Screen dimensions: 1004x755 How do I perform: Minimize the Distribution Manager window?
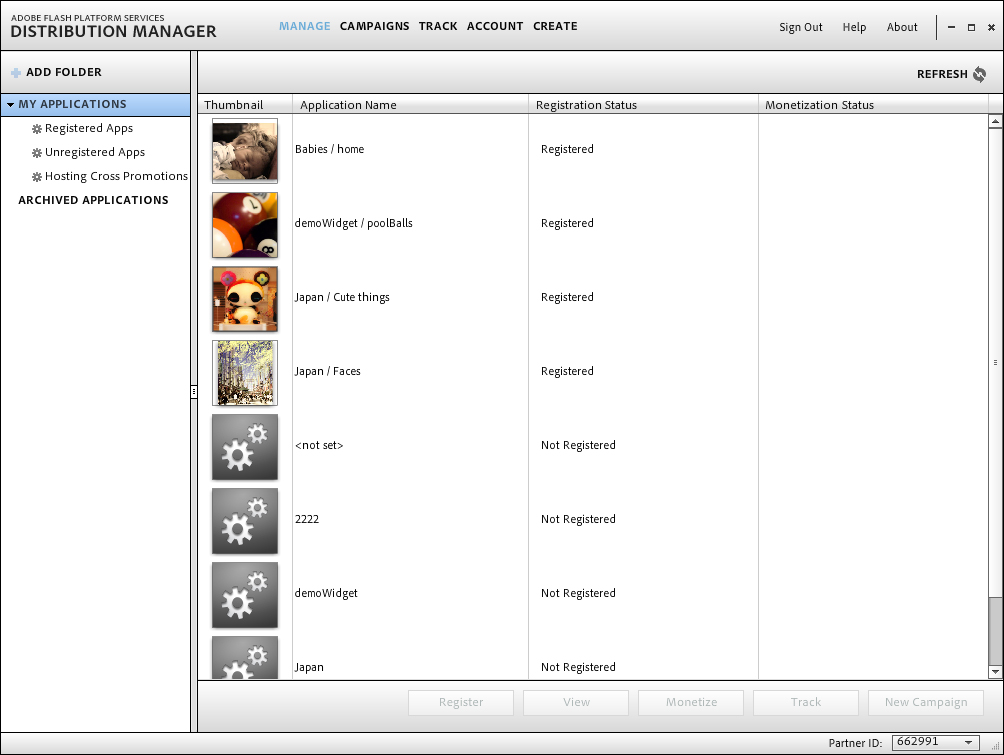coord(951,28)
